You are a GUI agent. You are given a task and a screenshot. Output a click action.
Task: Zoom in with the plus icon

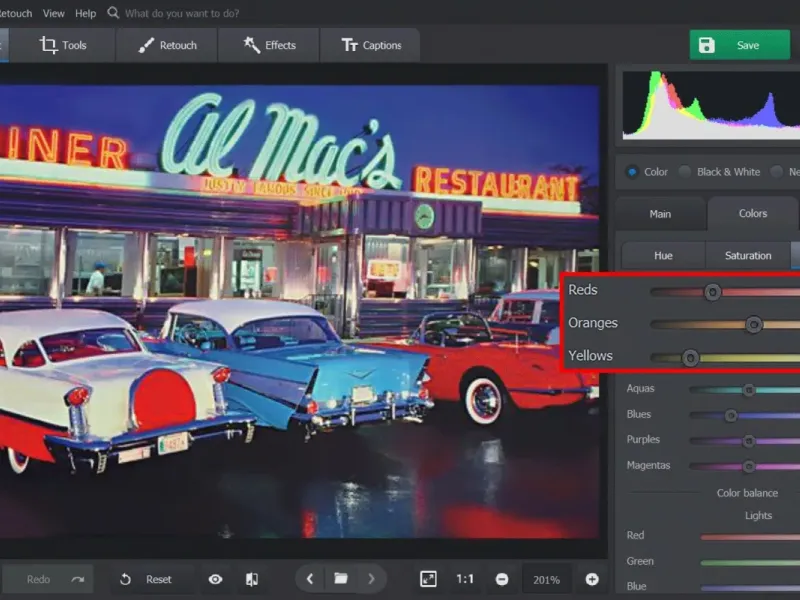(x=592, y=579)
